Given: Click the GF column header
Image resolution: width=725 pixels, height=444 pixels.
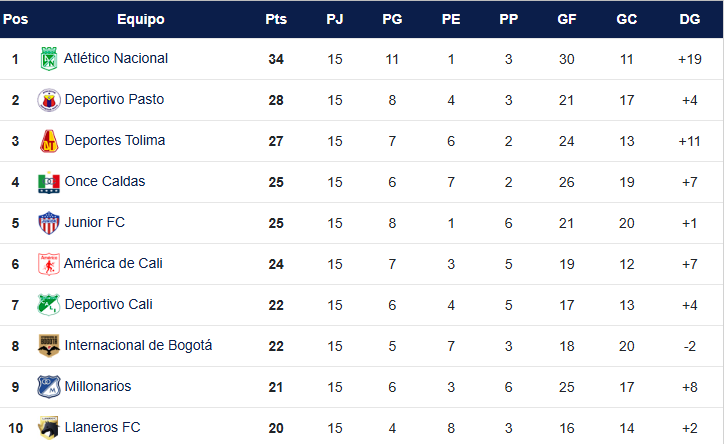Looking at the screenshot, I should pyautogui.click(x=567, y=19).
